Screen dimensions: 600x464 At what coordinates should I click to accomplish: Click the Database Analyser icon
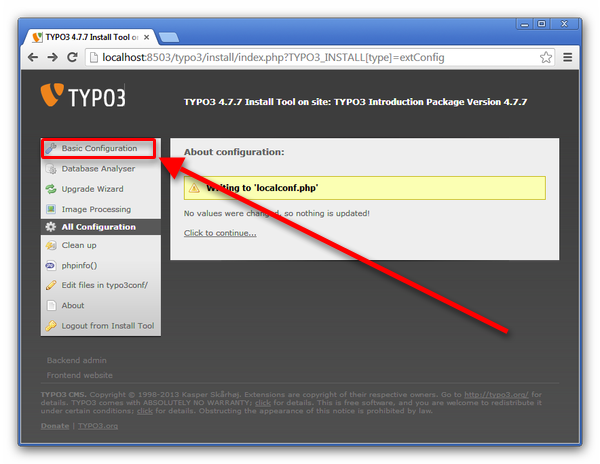pyautogui.click(x=51, y=169)
